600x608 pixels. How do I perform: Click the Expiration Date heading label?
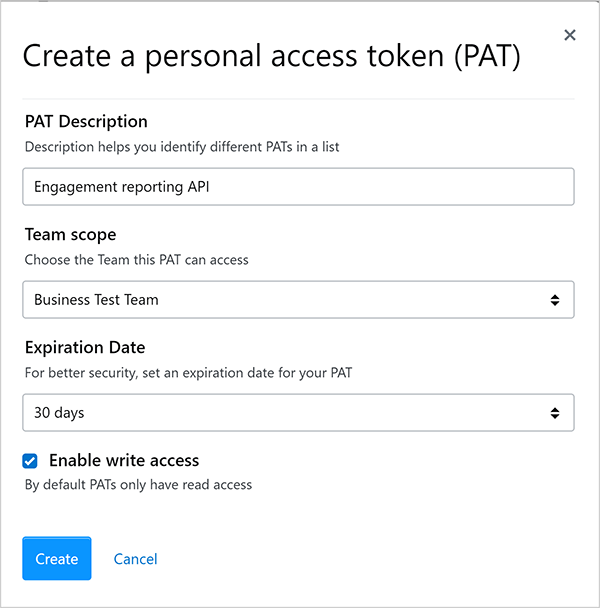tap(85, 347)
